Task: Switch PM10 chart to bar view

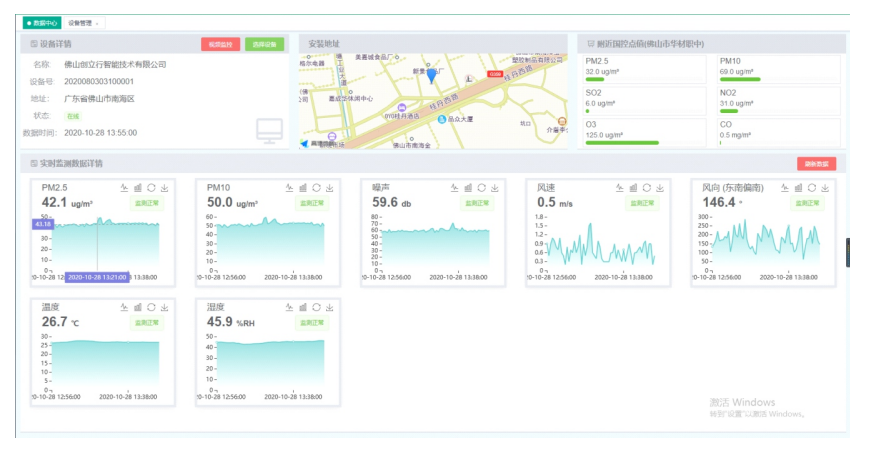Action: (x=302, y=187)
